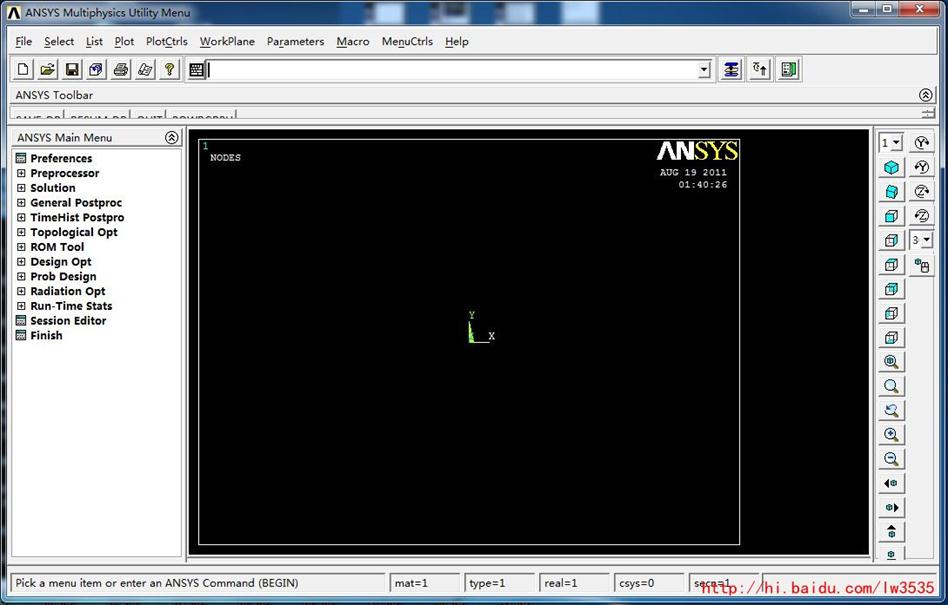This screenshot has width=948, height=605.
Task: Collapse the ANSYS Main Menu chevron
Action: pyautogui.click(x=172, y=137)
